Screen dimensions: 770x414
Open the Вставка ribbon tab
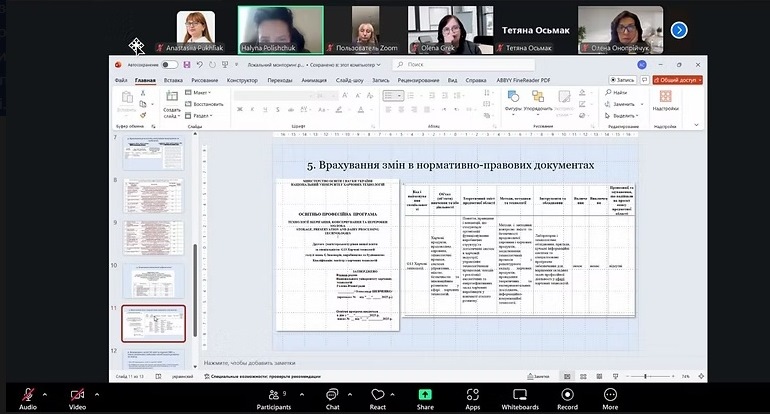[173, 80]
